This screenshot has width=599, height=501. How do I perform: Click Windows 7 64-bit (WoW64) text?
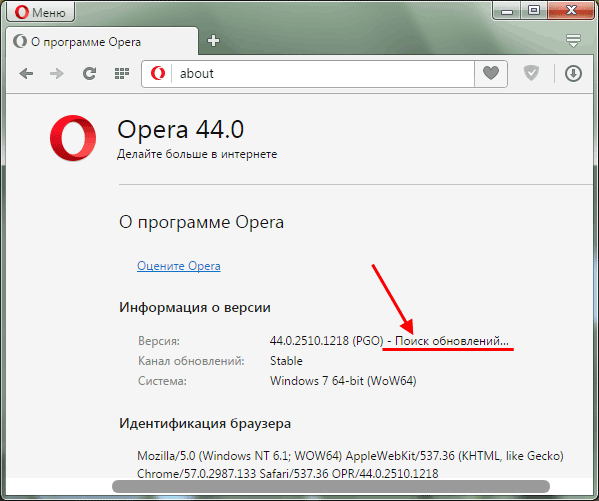click(x=343, y=381)
